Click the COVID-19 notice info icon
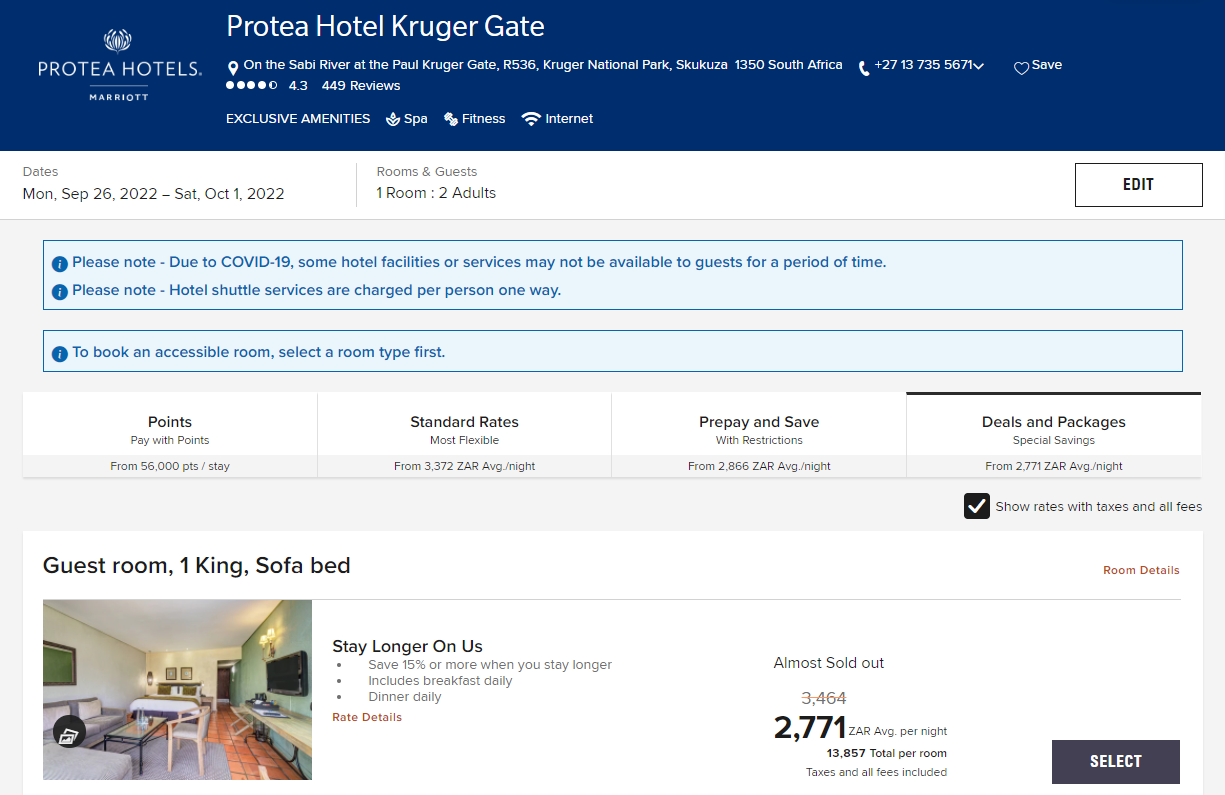The image size is (1225, 795). (59, 263)
